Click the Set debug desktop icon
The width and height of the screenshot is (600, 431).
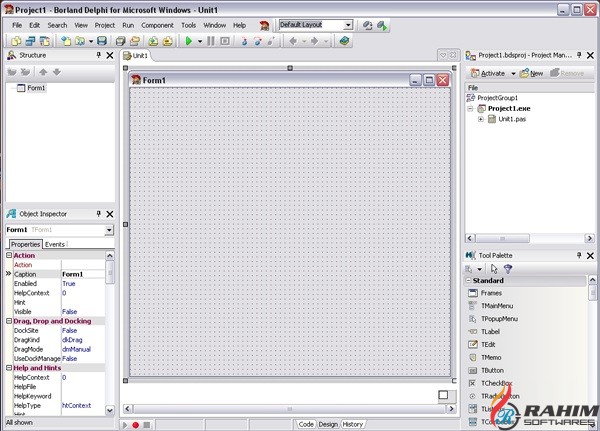382,26
